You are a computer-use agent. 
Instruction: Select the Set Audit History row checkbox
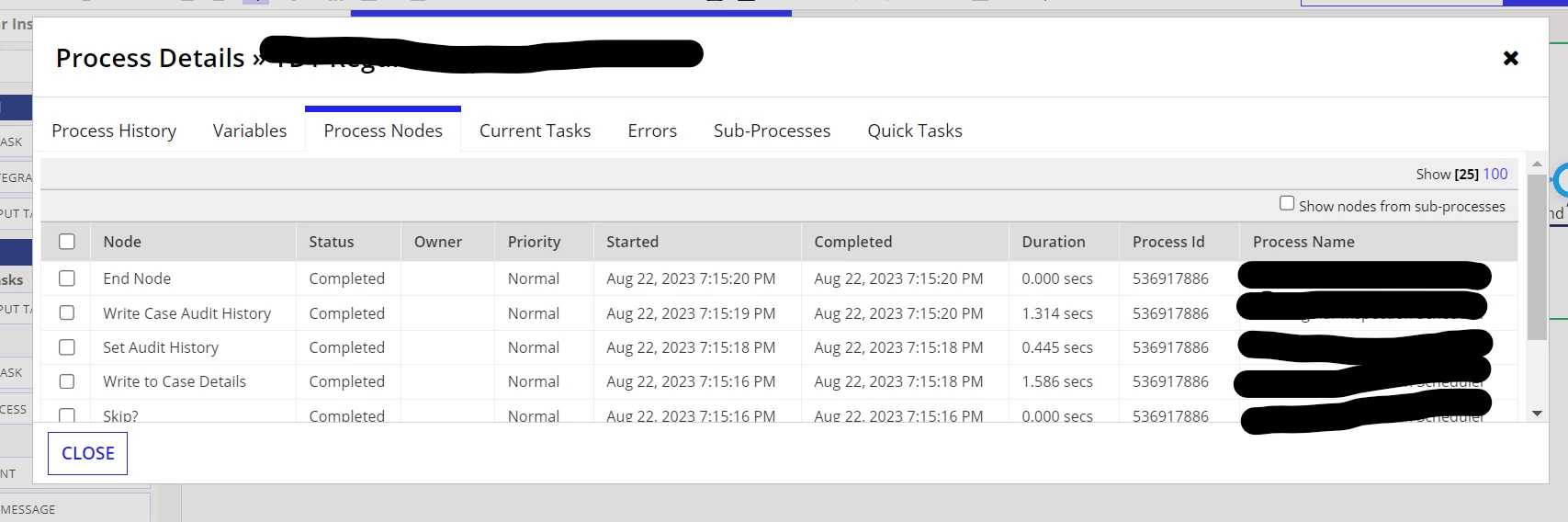[67, 347]
